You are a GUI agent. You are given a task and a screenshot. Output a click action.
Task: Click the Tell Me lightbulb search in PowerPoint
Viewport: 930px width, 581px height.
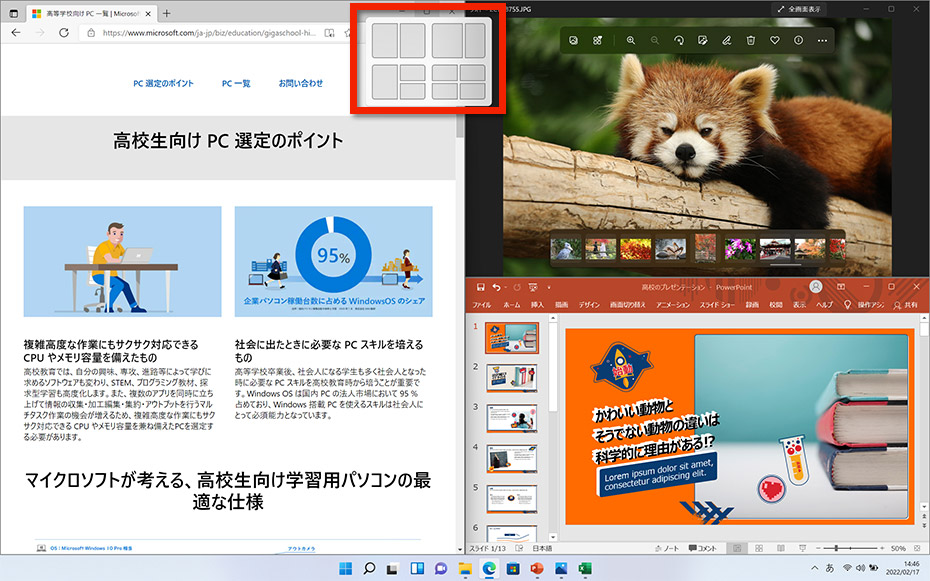[847, 305]
